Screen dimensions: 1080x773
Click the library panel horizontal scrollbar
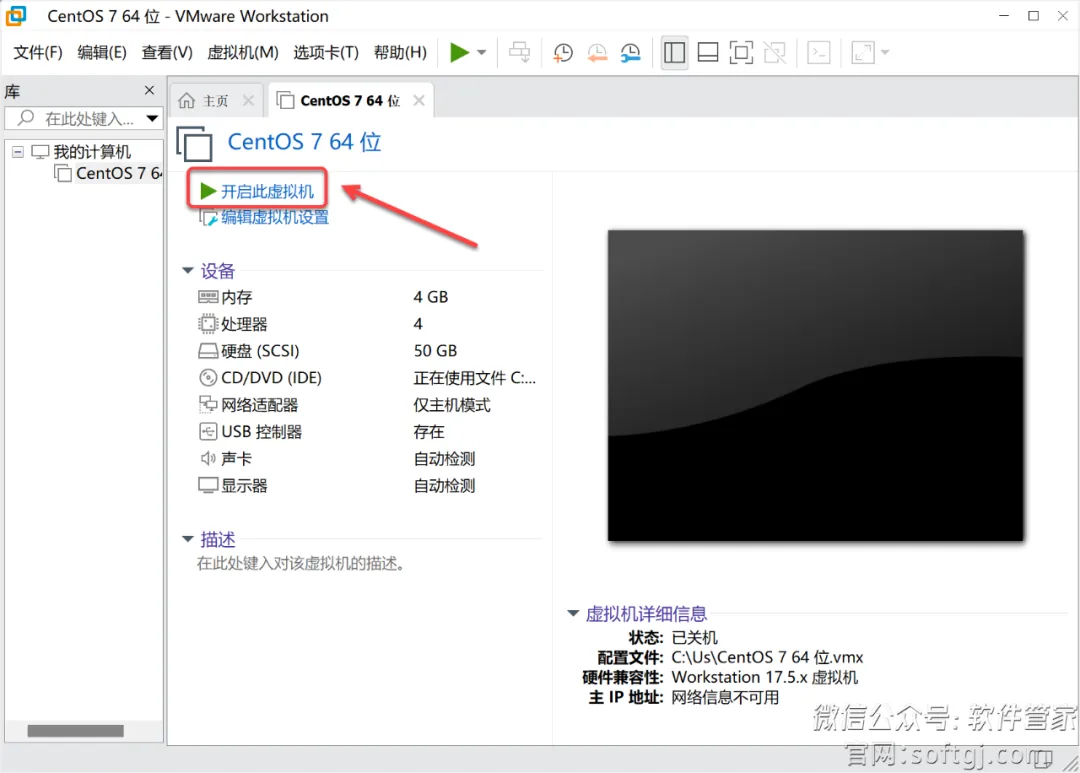point(76,731)
